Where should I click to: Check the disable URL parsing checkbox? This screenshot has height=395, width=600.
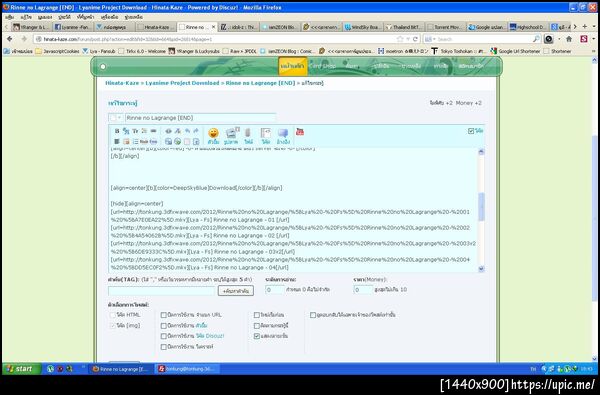pyautogui.click(x=164, y=315)
